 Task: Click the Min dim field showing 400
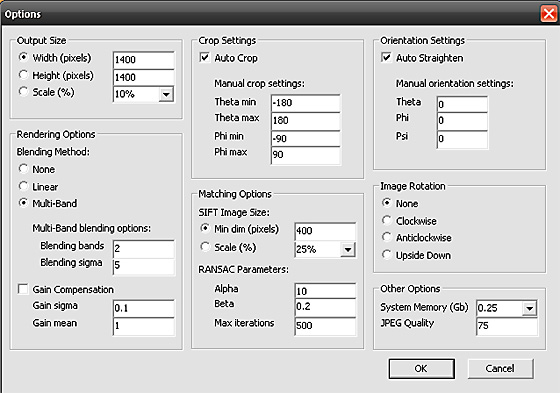[x=325, y=231]
